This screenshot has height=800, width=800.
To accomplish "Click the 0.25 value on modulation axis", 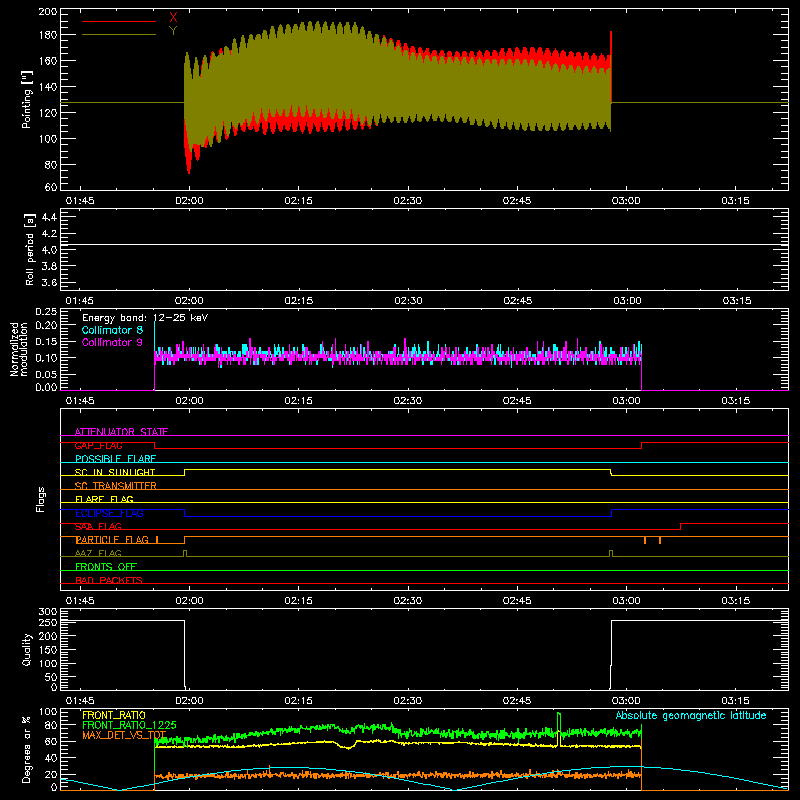I will click(46, 312).
